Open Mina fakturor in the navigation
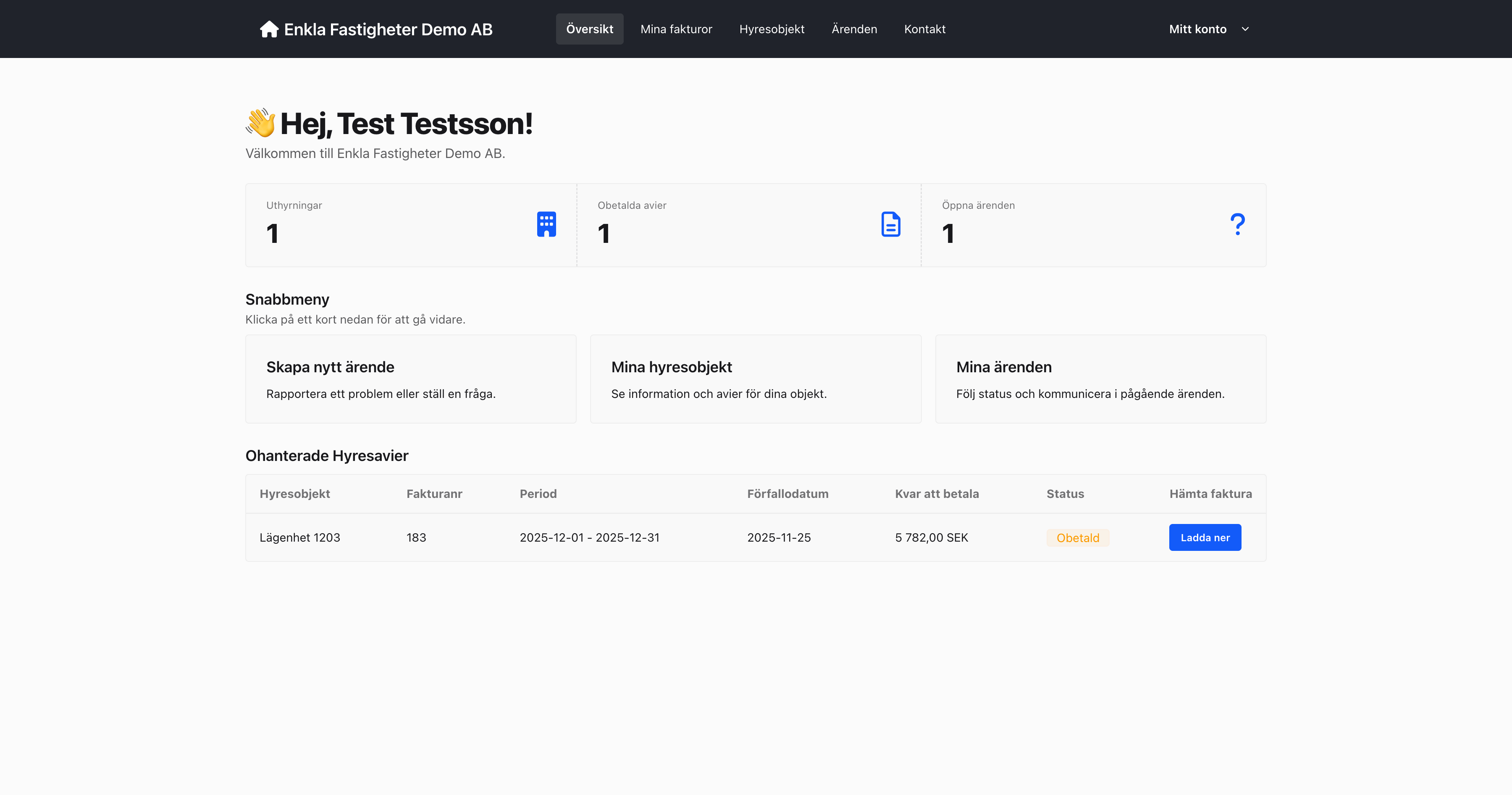The width and height of the screenshot is (1512, 795). 676,29
